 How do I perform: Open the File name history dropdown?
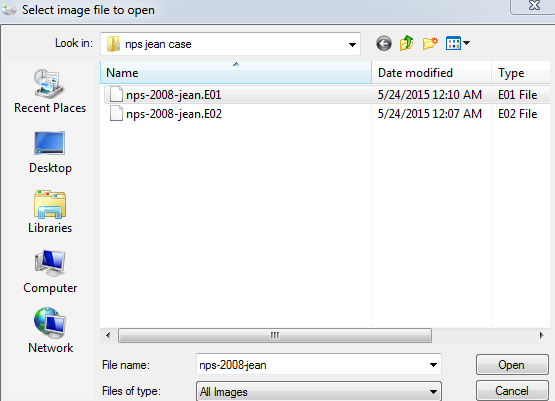[x=433, y=365]
